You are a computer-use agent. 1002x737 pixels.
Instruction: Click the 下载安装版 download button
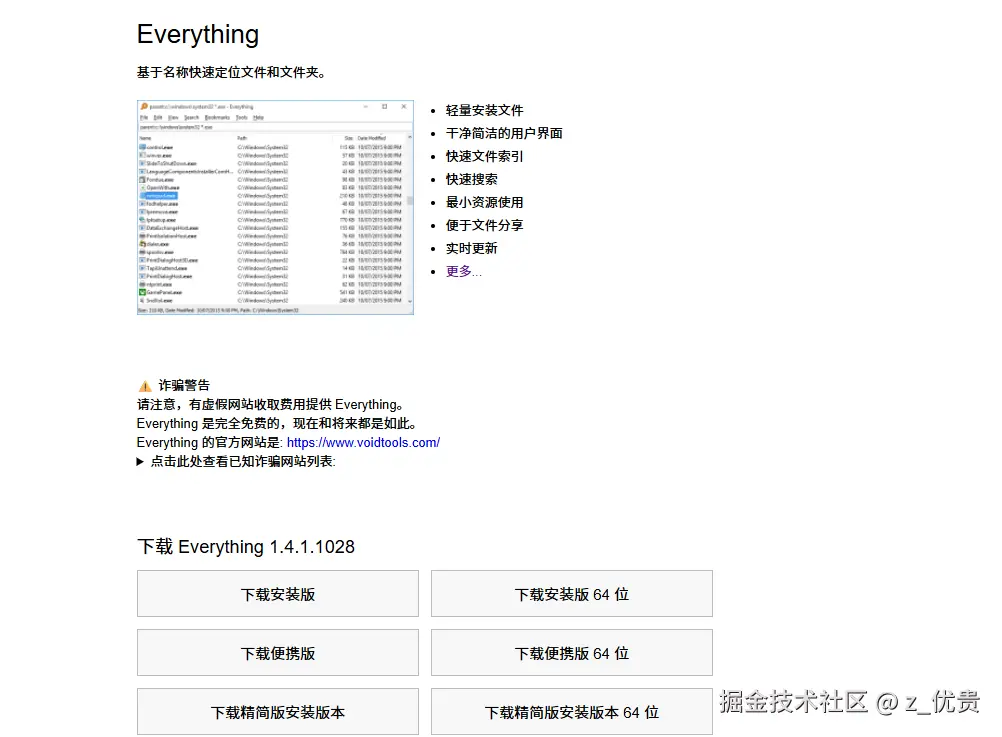click(278, 594)
